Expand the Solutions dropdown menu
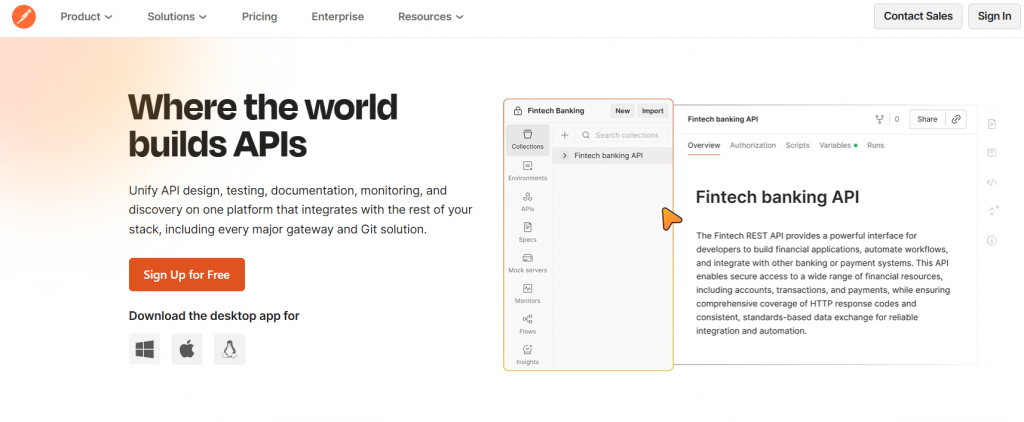Image resolution: width=1024 pixels, height=422 pixels. coord(177,17)
